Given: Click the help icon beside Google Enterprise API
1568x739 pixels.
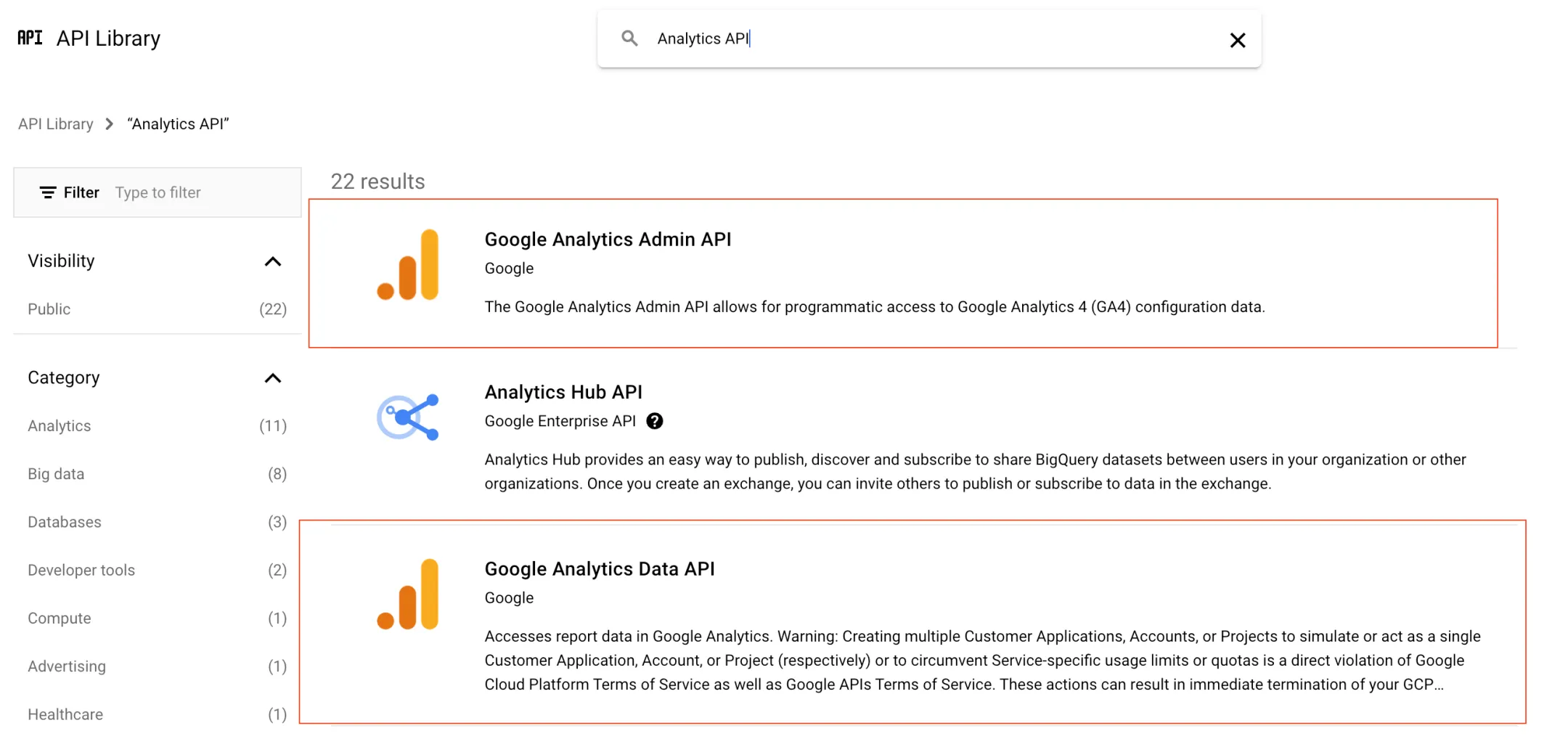Looking at the screenshot, I should (x=654, y=421).
